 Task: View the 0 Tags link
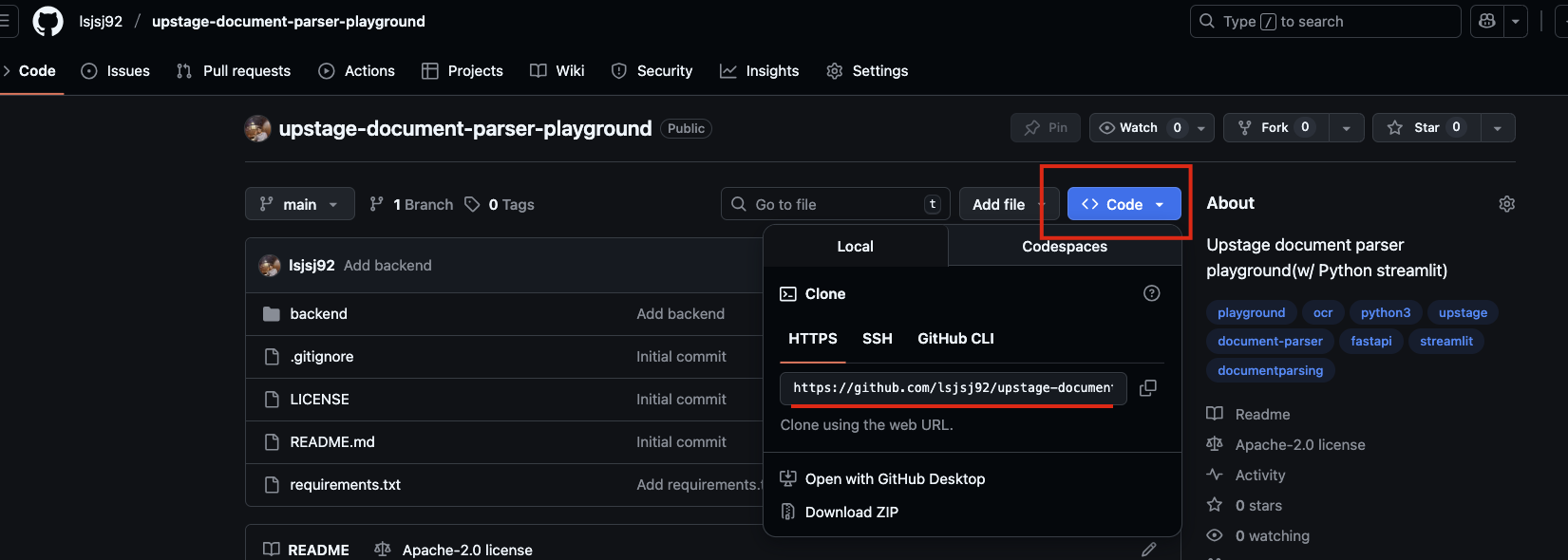click(x=500, y=204)
